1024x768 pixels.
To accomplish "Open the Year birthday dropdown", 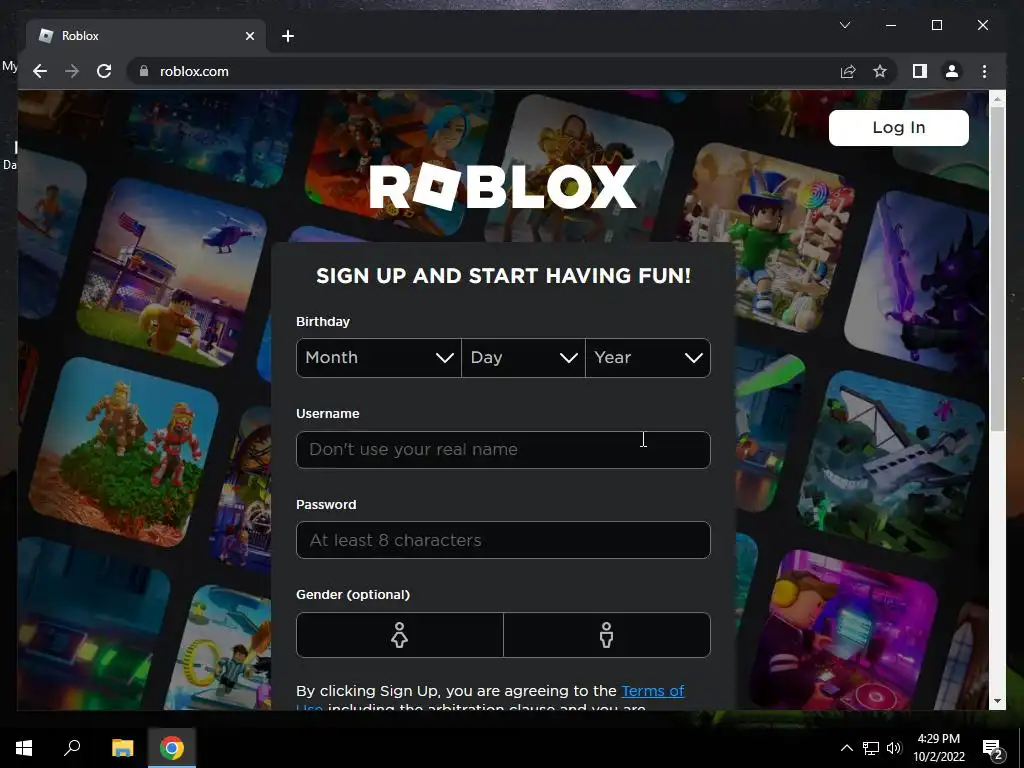I will coord(648,358).
